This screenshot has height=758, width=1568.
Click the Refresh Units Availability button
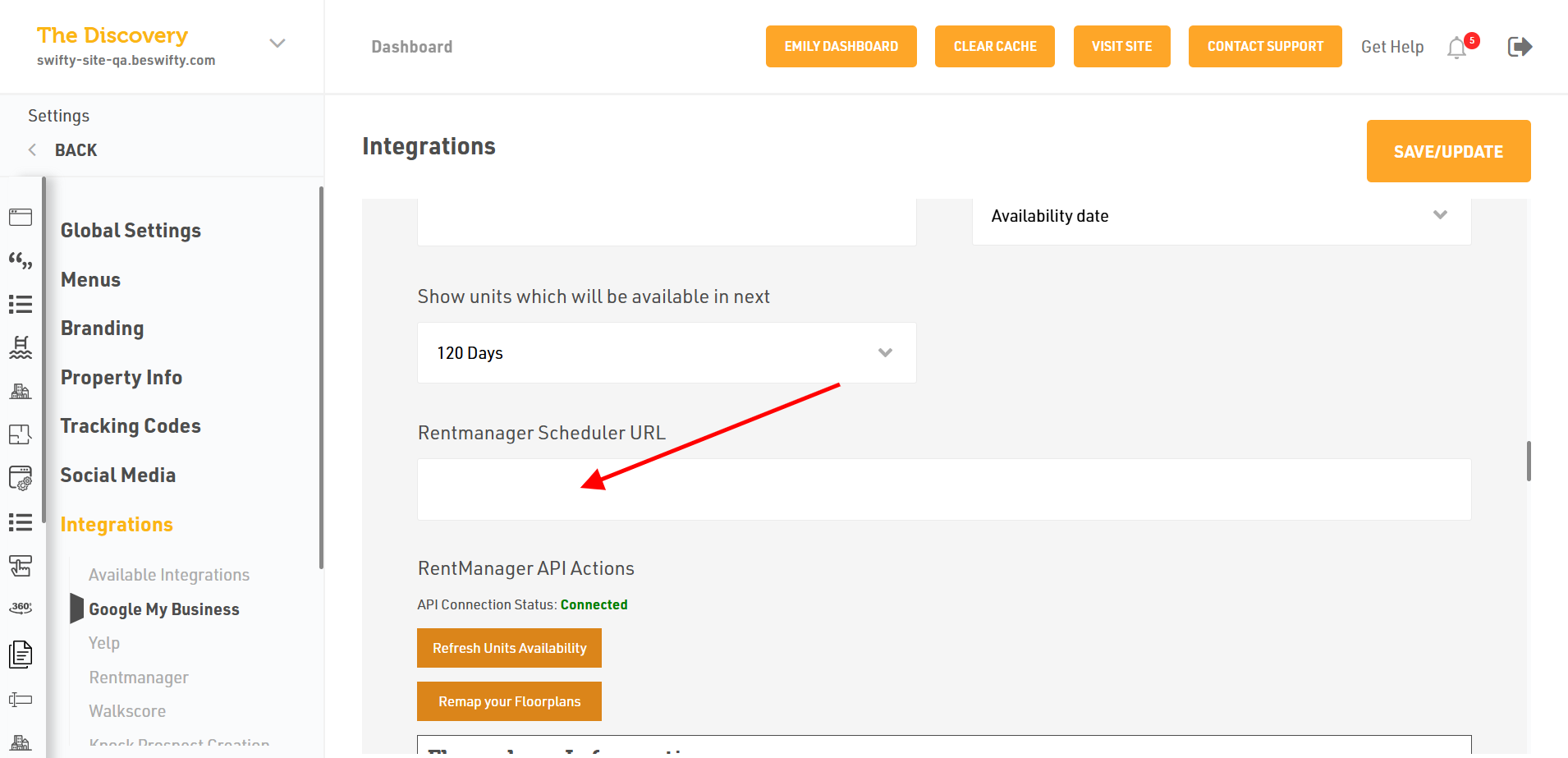[509, 648]
